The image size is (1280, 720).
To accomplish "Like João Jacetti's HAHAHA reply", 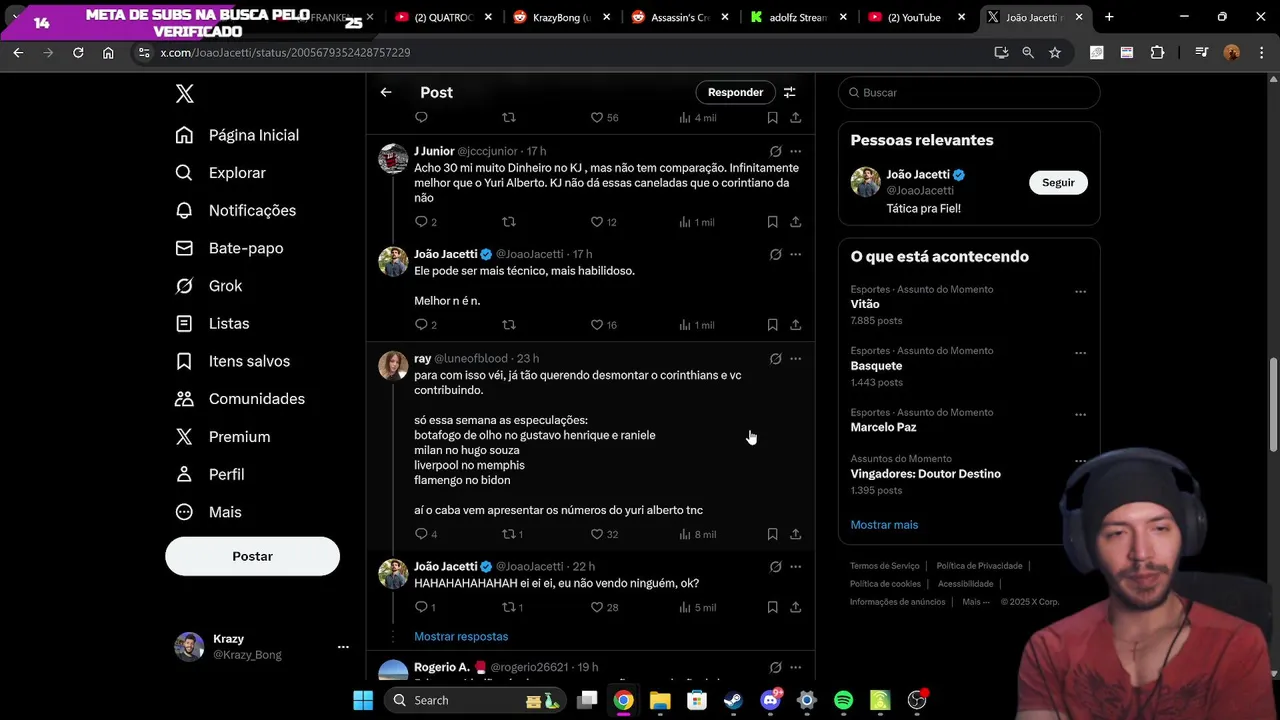I will 597,607.
